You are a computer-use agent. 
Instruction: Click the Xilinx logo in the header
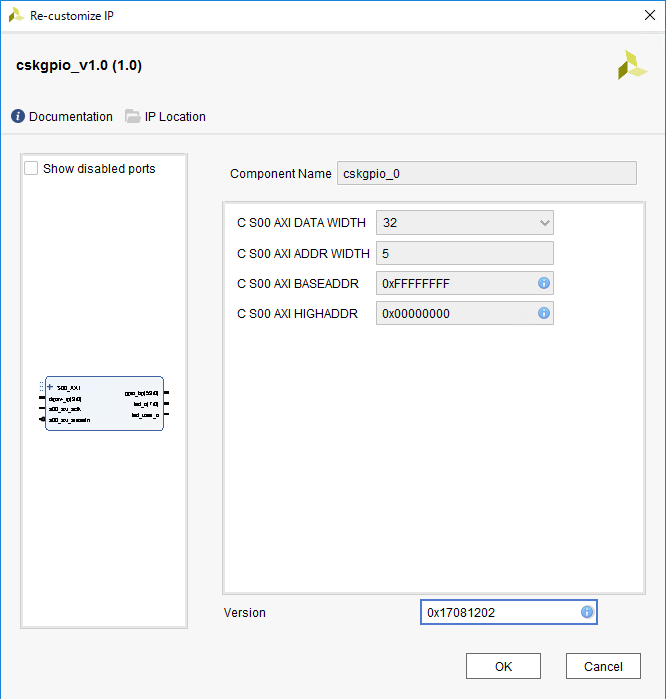(x=632, y=65)
